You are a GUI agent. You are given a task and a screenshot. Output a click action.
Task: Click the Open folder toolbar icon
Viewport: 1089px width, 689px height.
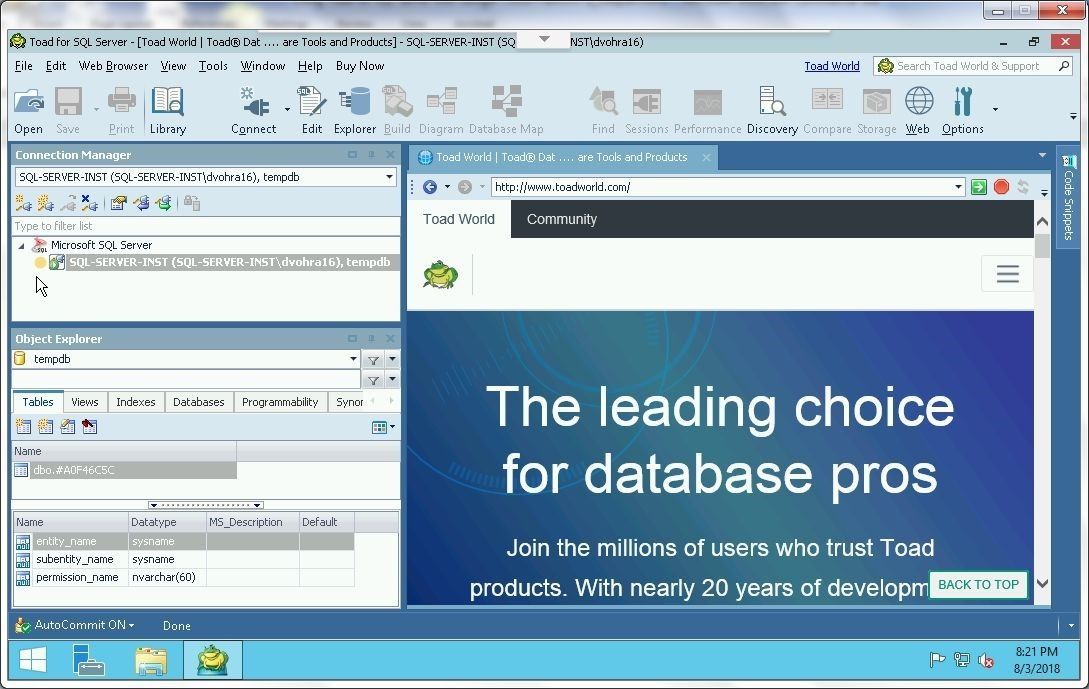(28, 102)
